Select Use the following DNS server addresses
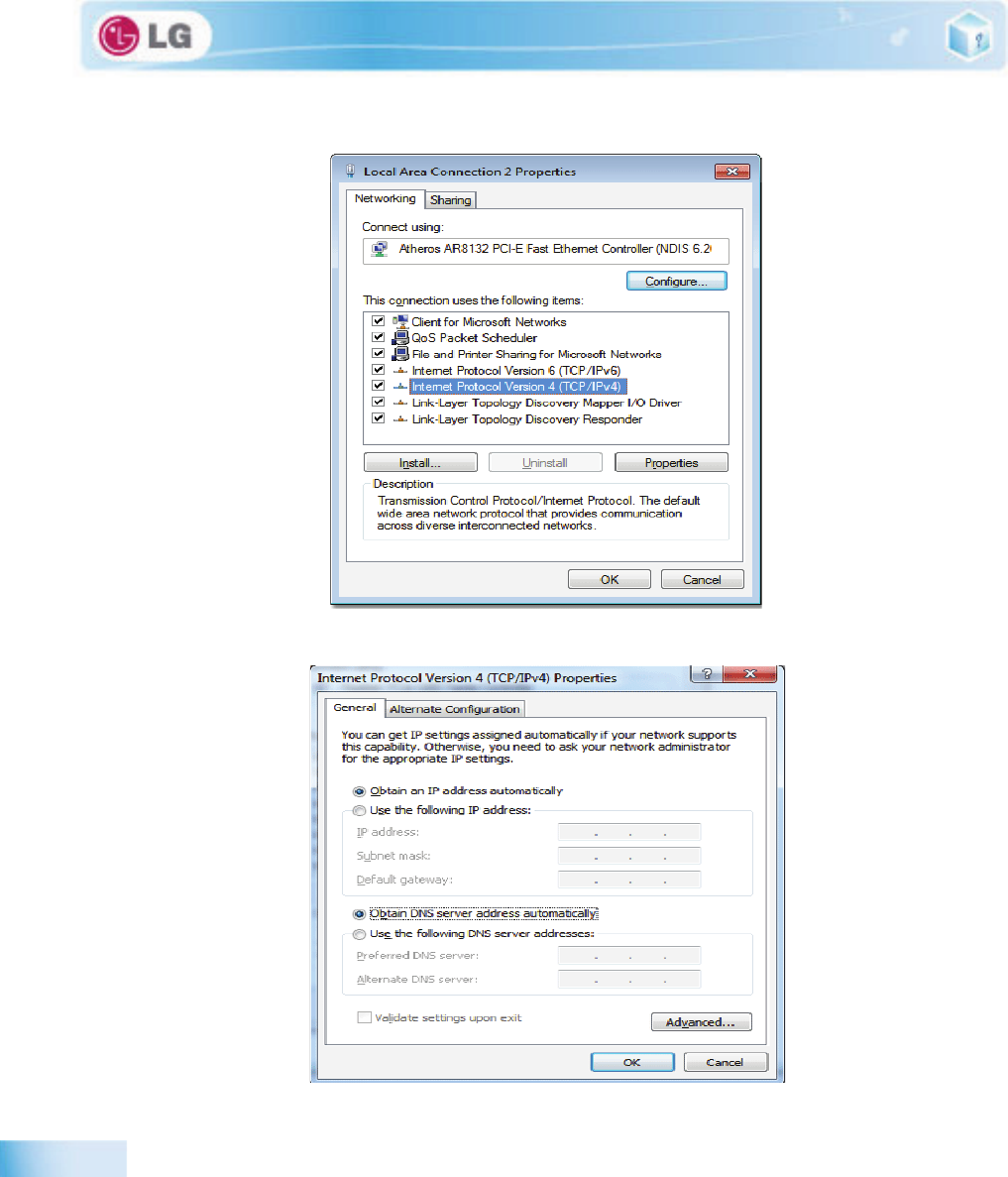 (359, 934)
